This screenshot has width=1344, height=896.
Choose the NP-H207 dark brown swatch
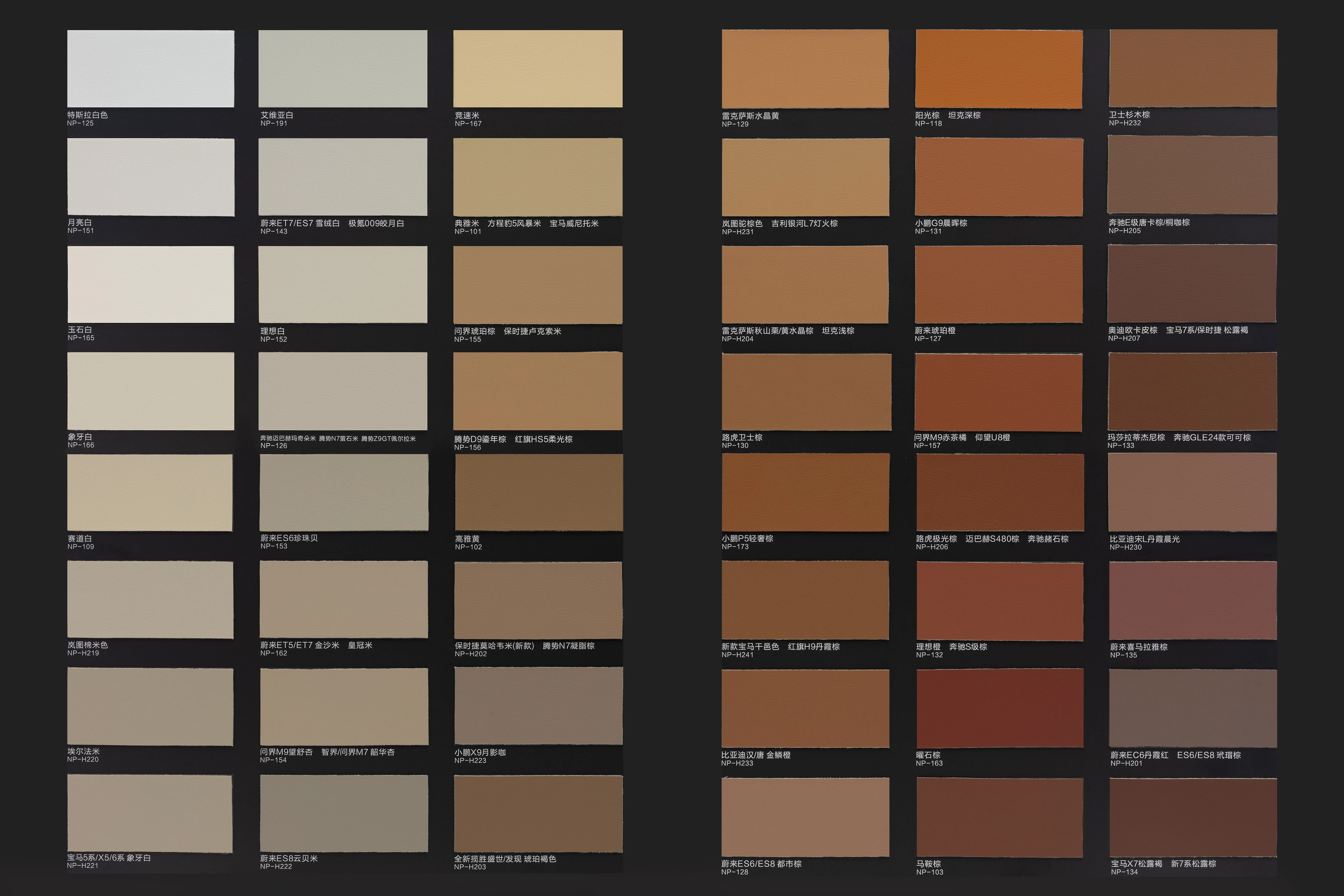click(x=1192, y=283)
